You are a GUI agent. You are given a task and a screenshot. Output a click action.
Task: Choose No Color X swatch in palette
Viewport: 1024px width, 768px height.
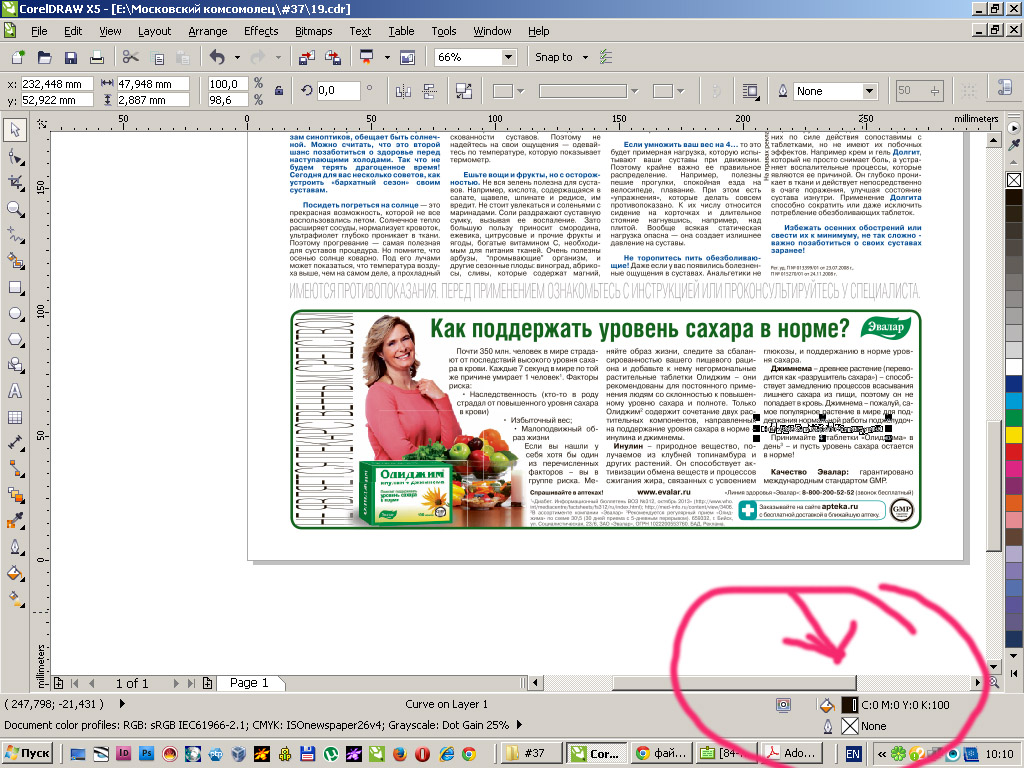coord(1014,180)
